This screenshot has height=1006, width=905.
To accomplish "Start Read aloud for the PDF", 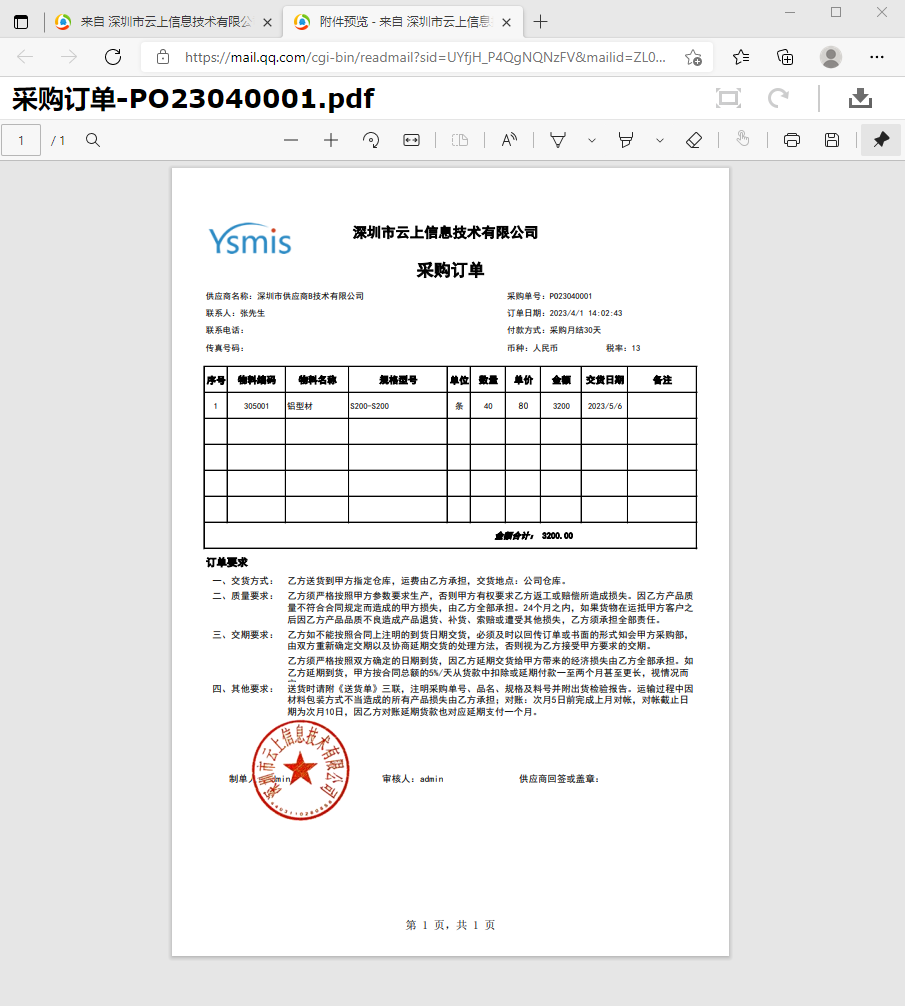I will [509, 140].
